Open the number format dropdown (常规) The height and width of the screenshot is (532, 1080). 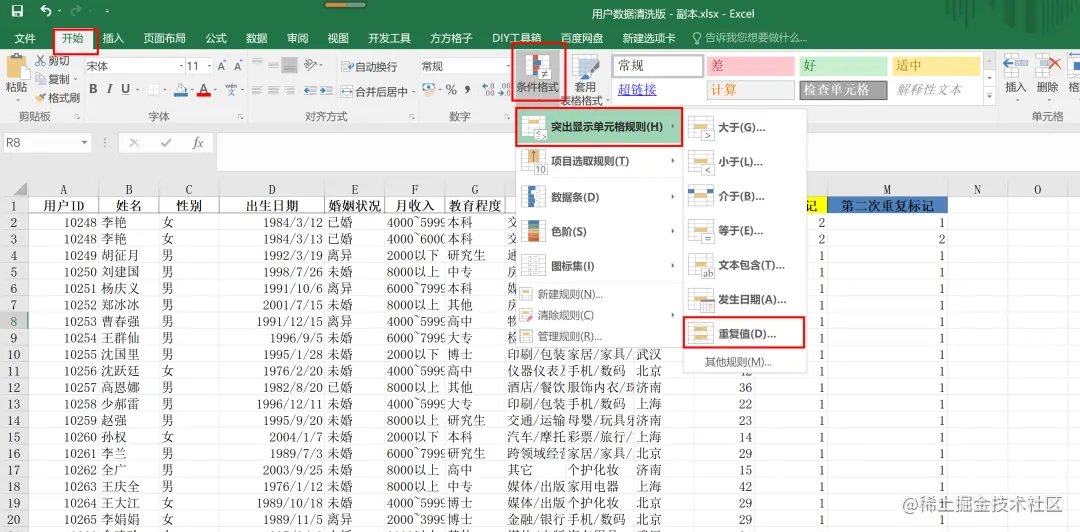508,66
